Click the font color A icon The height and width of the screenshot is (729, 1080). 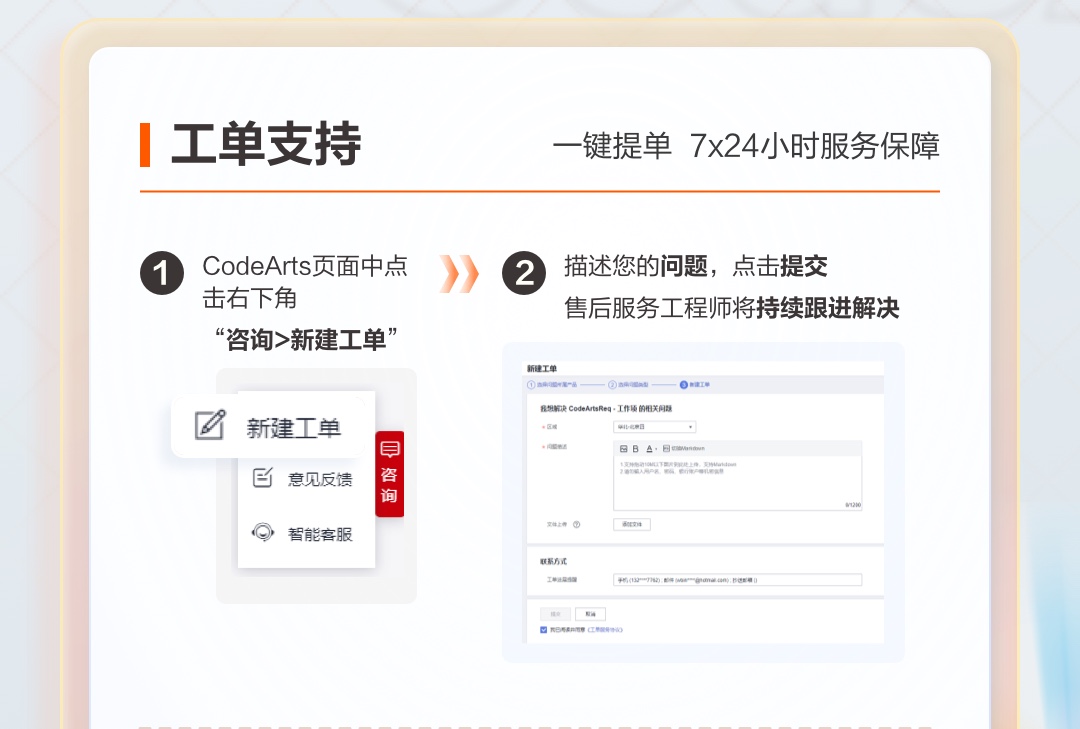pos(647,449)
